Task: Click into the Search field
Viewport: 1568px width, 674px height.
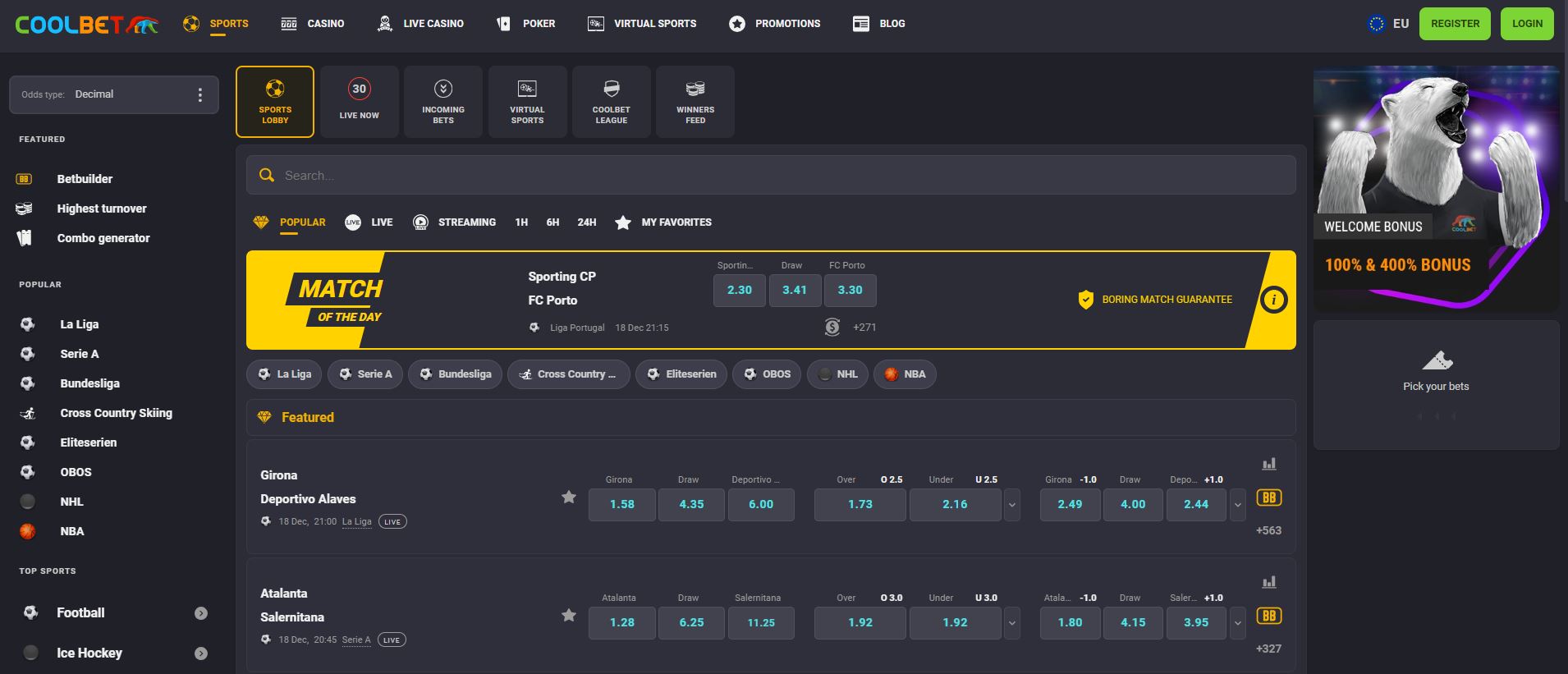Action: point(770,176)
